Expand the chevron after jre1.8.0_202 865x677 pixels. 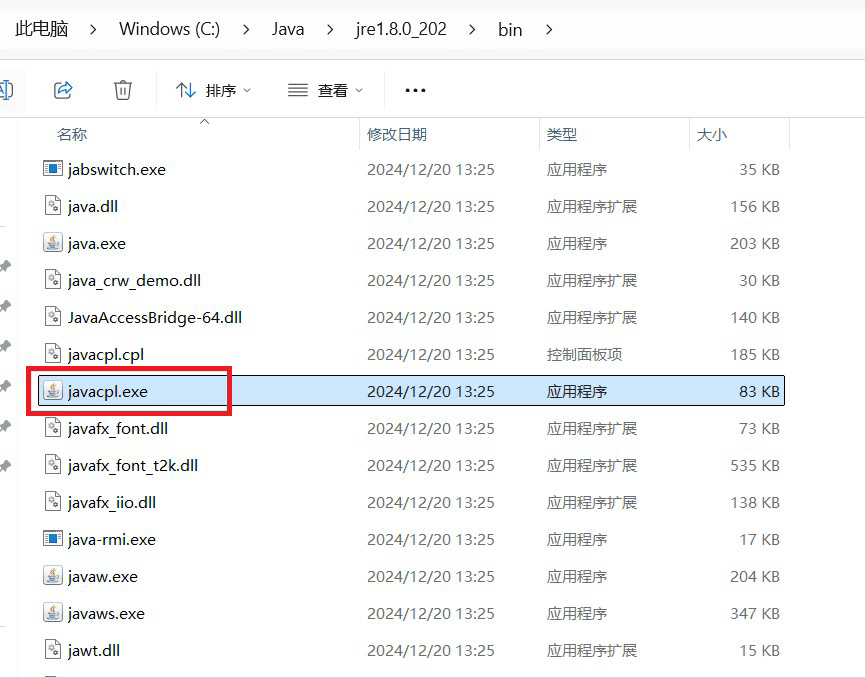(x=472, y=29)
